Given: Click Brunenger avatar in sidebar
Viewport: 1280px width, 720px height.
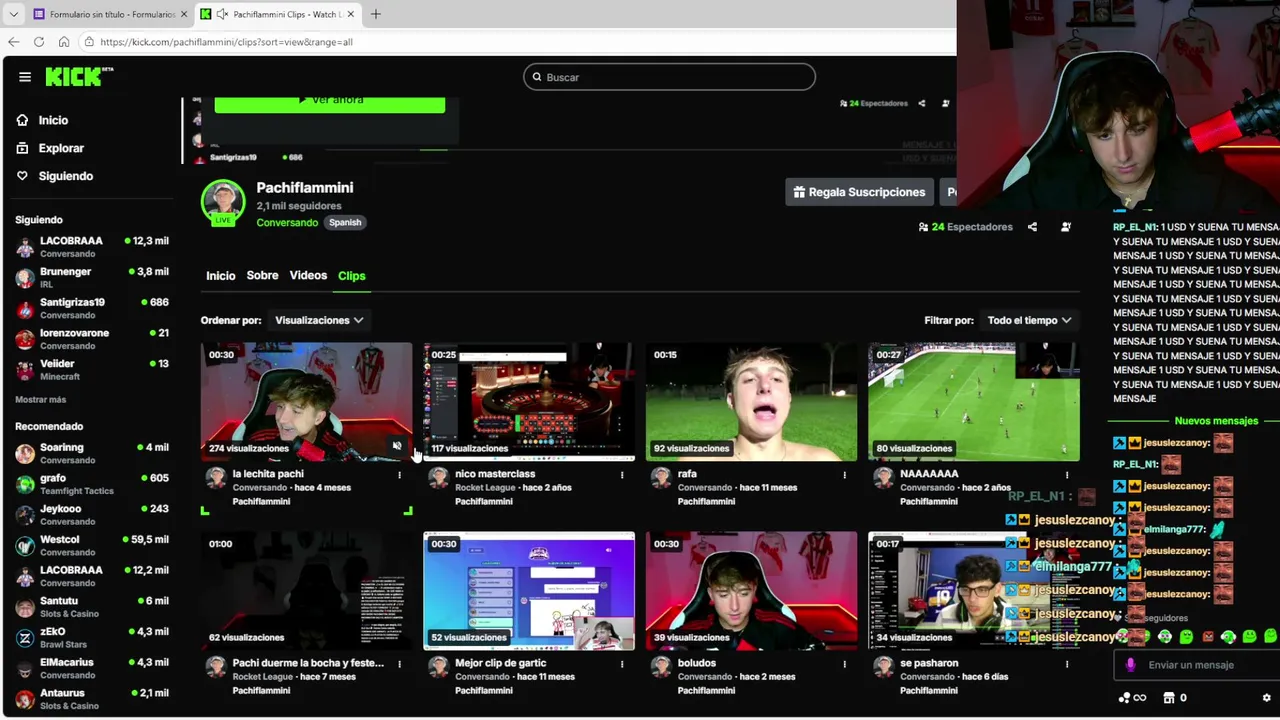Looking at the screenshot, I should [x=25, y=278].
